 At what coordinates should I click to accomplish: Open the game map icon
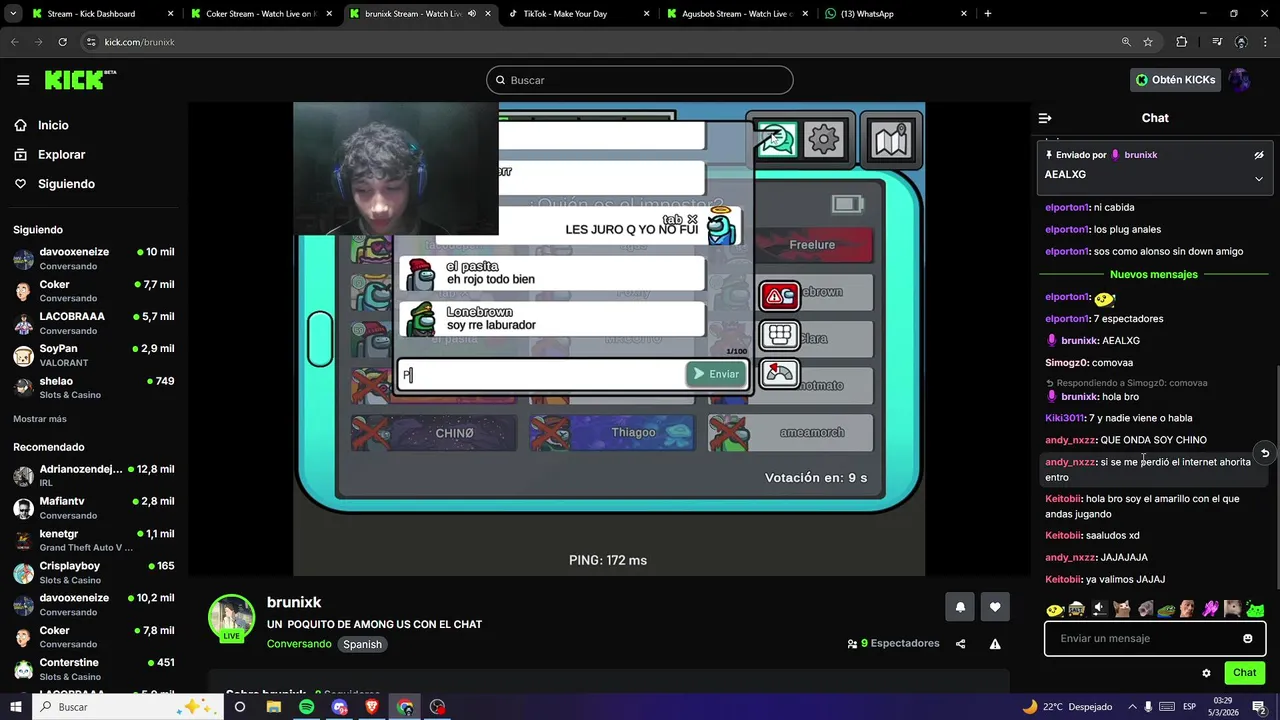[890, 140]
